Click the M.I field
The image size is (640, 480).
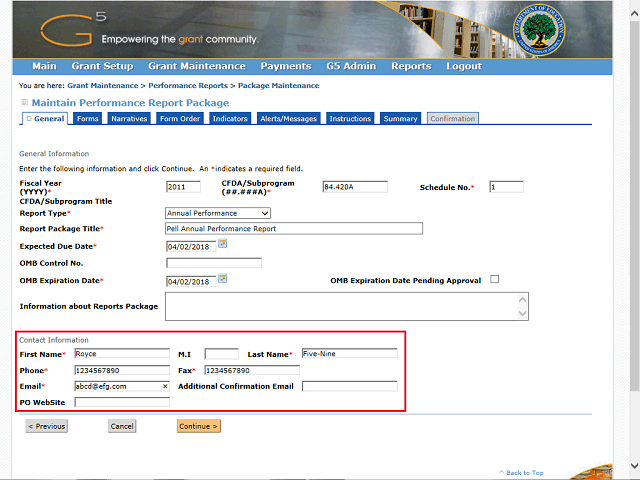point(222,353)
